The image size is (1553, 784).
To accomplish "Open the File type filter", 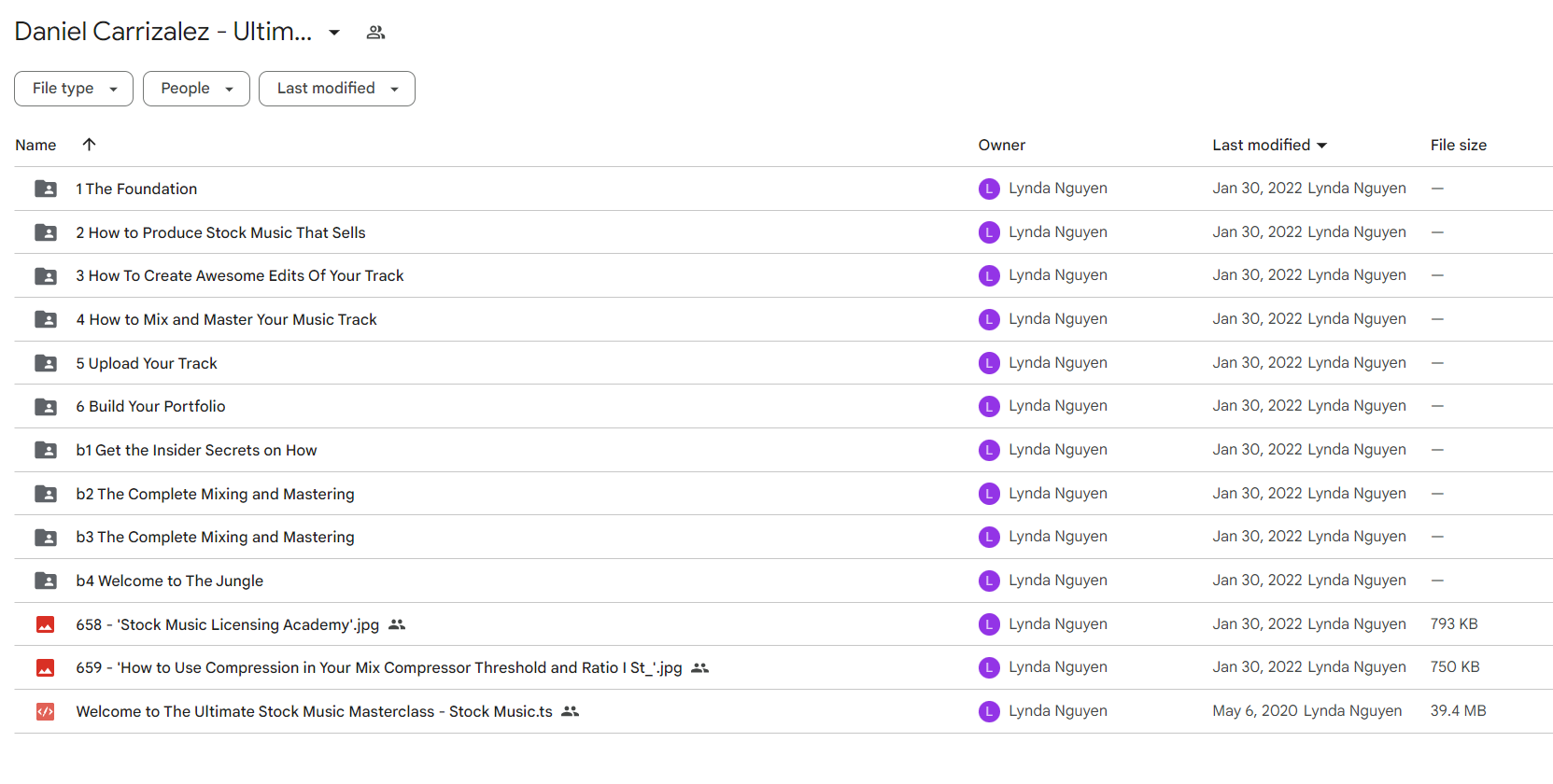I will point(74,89).
